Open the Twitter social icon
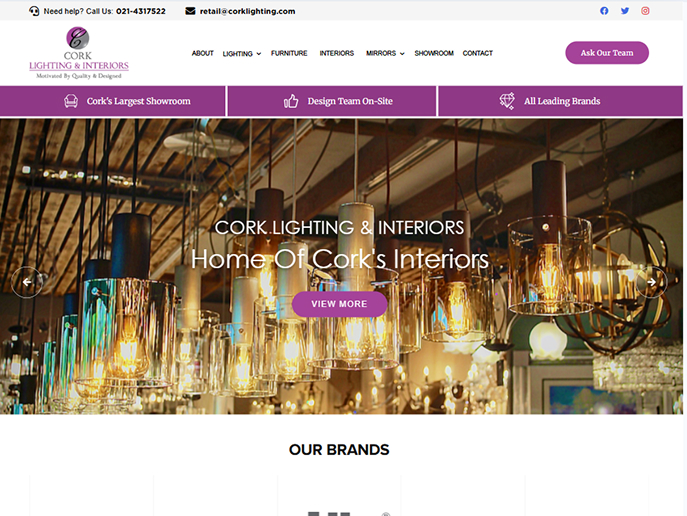687x516 pixels. pyautogui.click(x=625, y=11)
